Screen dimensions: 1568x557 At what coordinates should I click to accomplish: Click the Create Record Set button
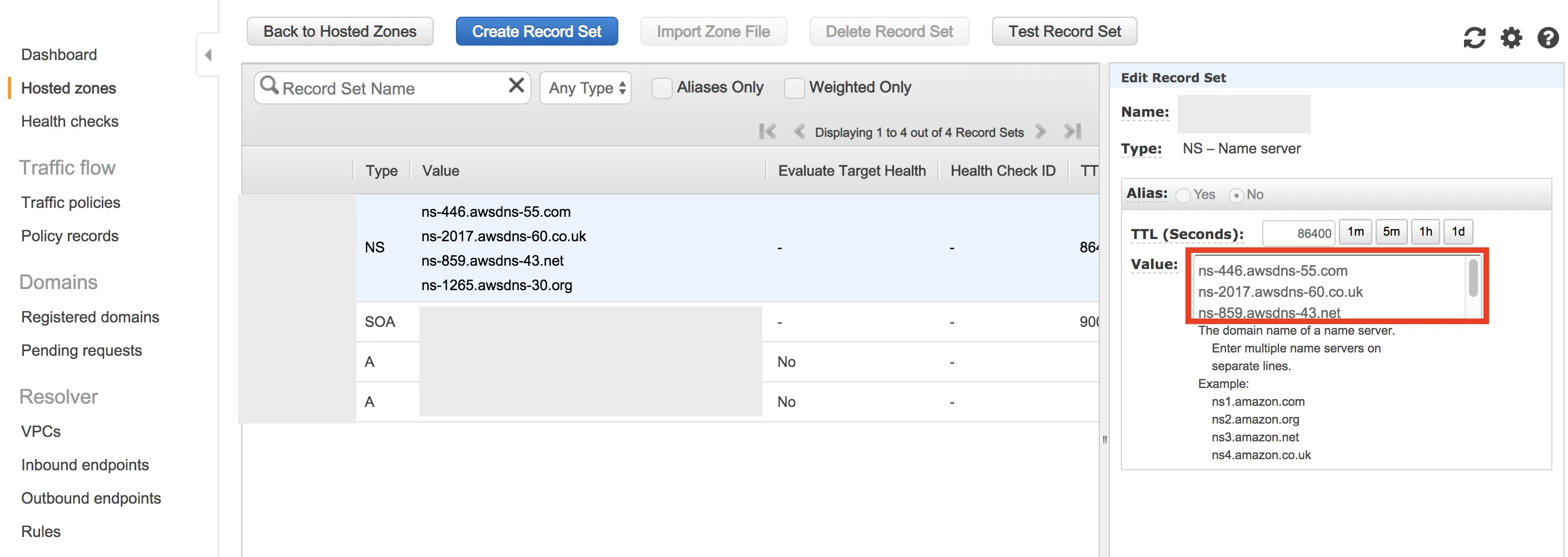pyautogui.click(x=536, y=31)
